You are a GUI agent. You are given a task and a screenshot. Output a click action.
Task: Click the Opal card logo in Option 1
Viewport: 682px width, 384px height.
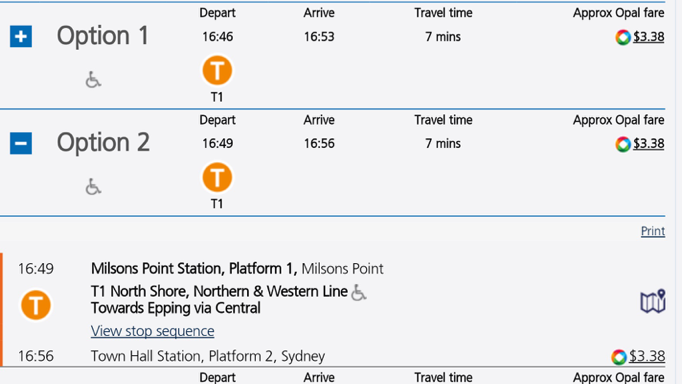pos(623,37)
